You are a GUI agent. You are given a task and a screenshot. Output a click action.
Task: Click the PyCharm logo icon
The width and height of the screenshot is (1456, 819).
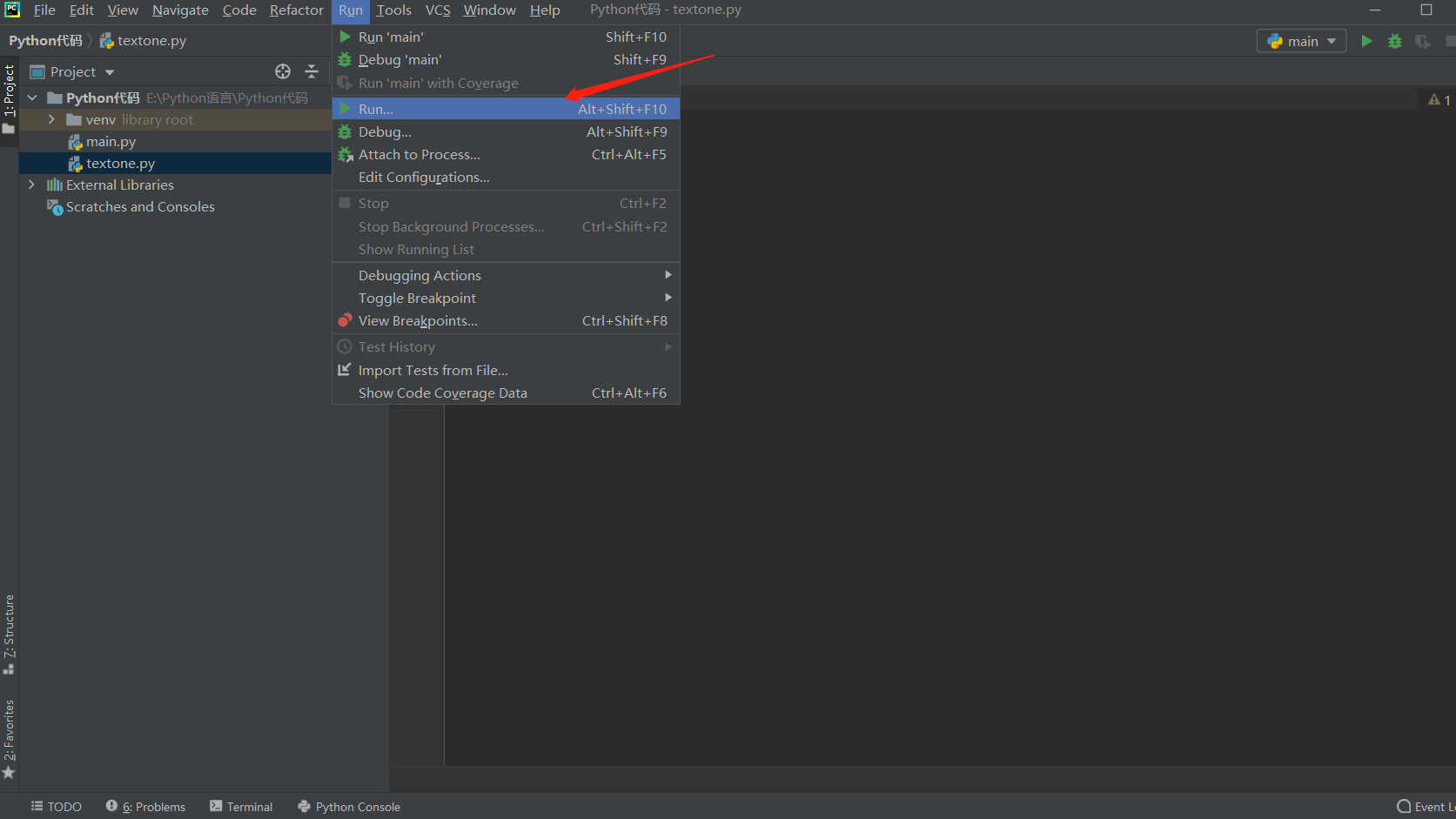coord(12,10)
